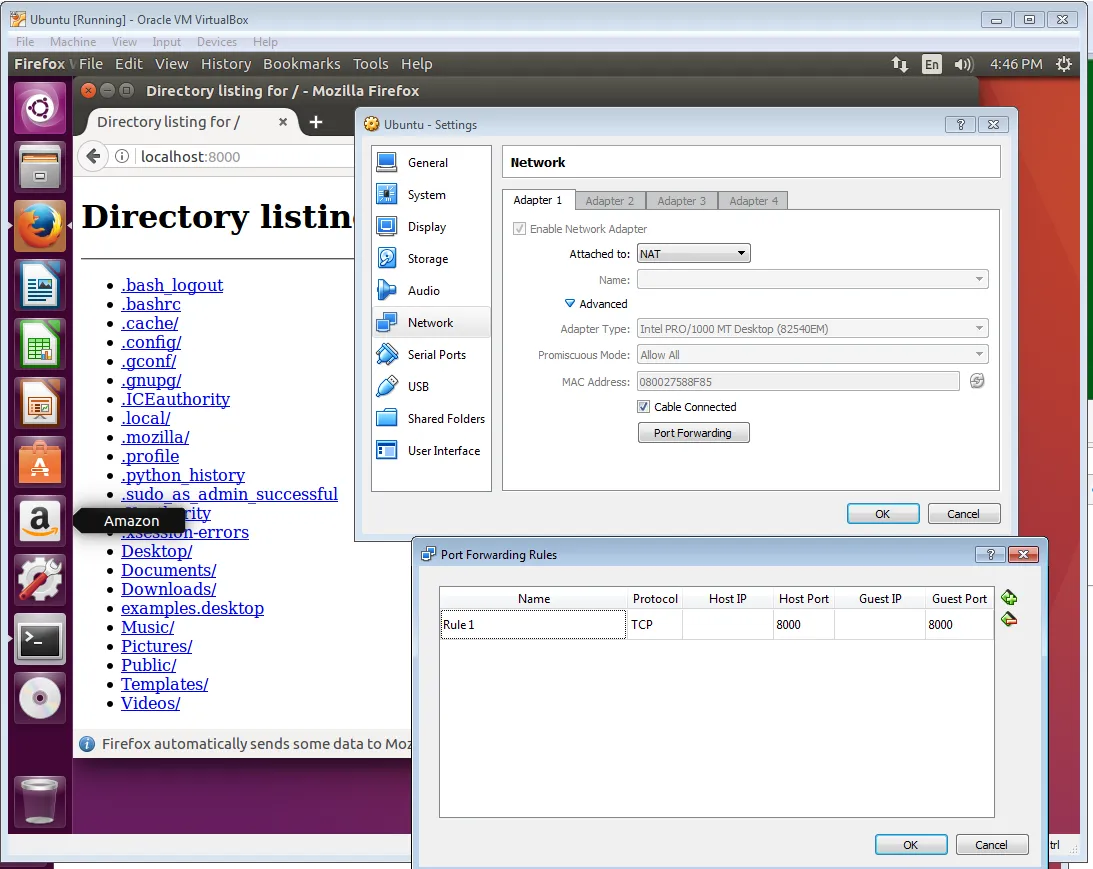Launch the Files manager from the dock
Screen dimensions: 1093x869
pyautogui.click(x=40, y=167)
